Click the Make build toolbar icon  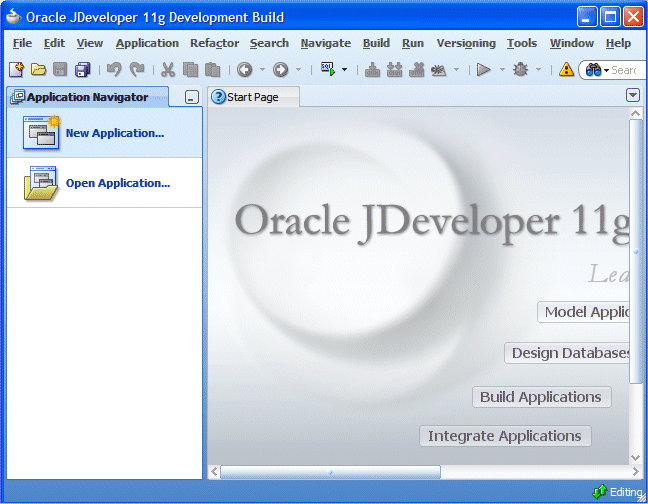[372, 69]
